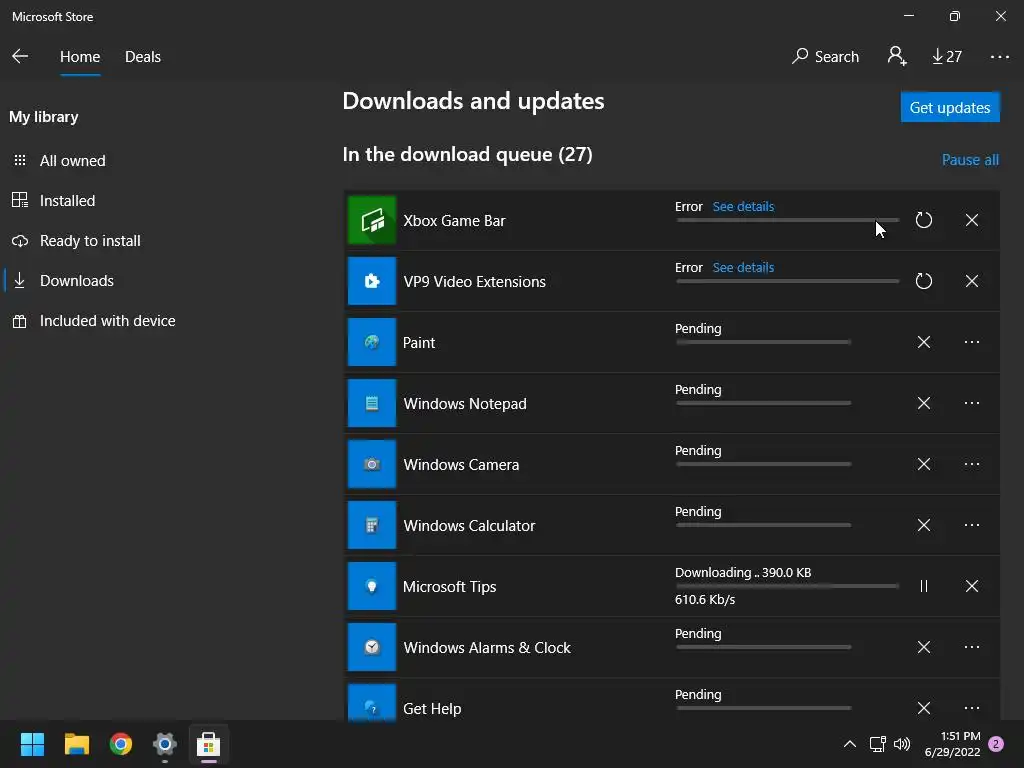Image resolution: width=1024 pixels, height=768 pixels.
Task: Open the clock showing 1:51 PM
Action: point(952,744)
